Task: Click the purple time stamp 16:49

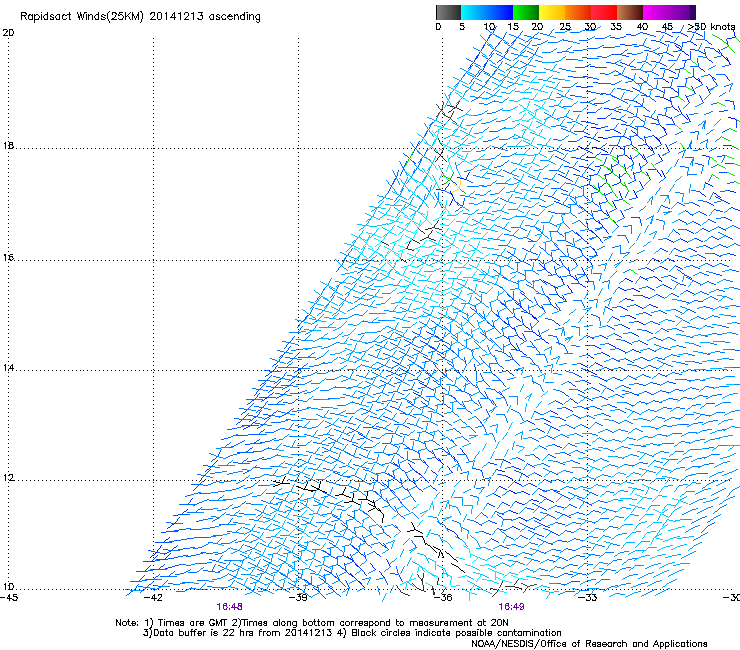Action: click(511, 607)
